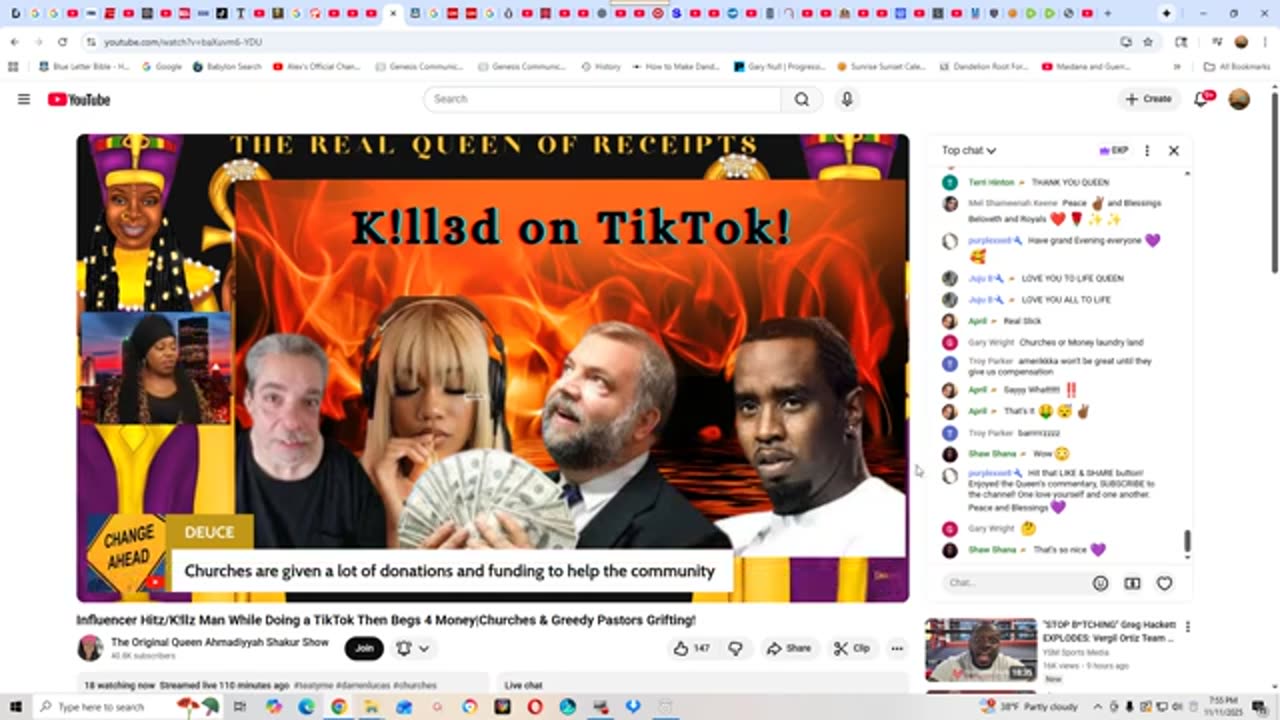Screen dimensions: 1280x720
Task: Open the History bookmark
Action: click(x=601, y=66)
